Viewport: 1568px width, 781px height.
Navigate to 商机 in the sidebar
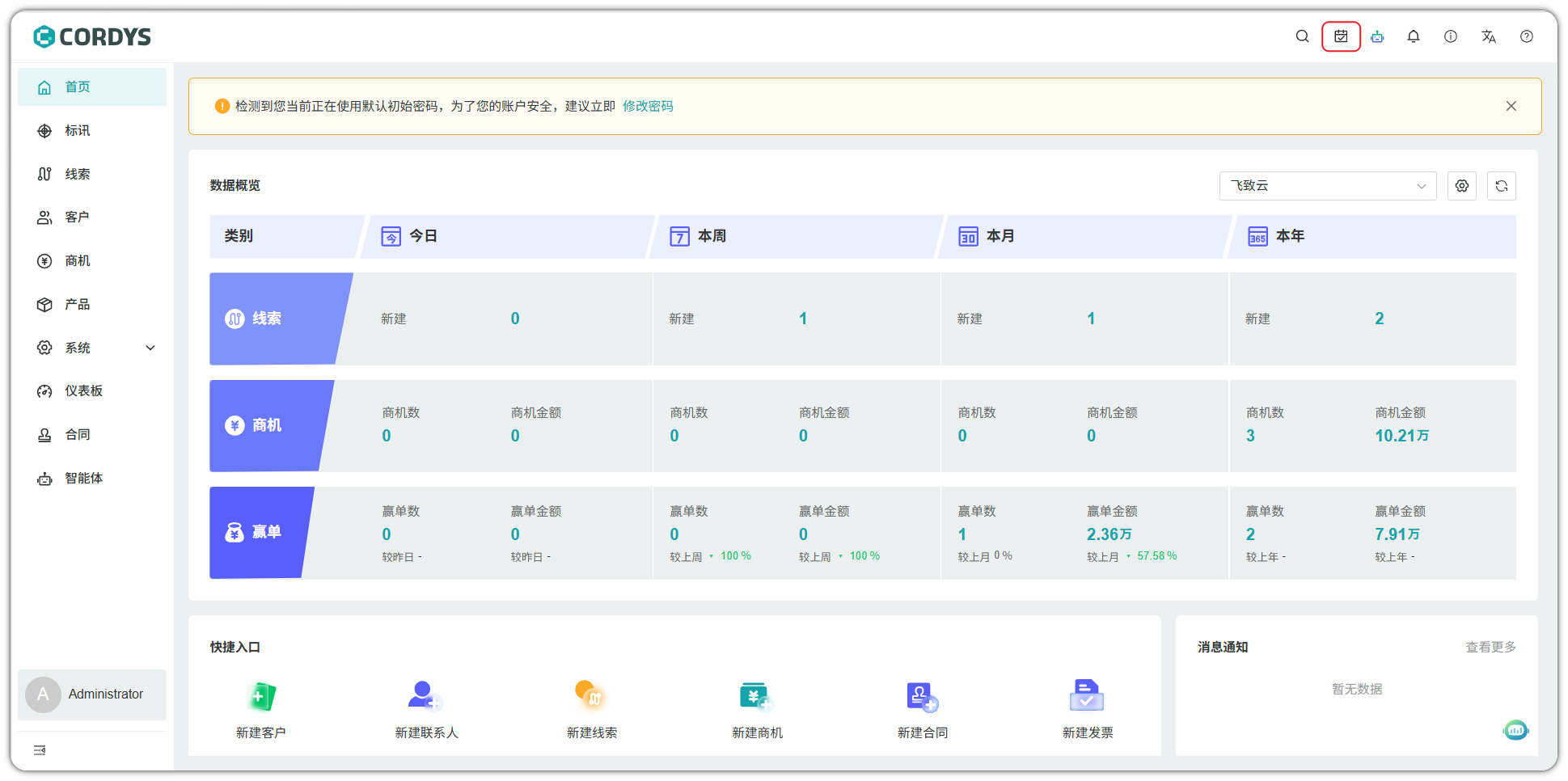pos(77,260)
